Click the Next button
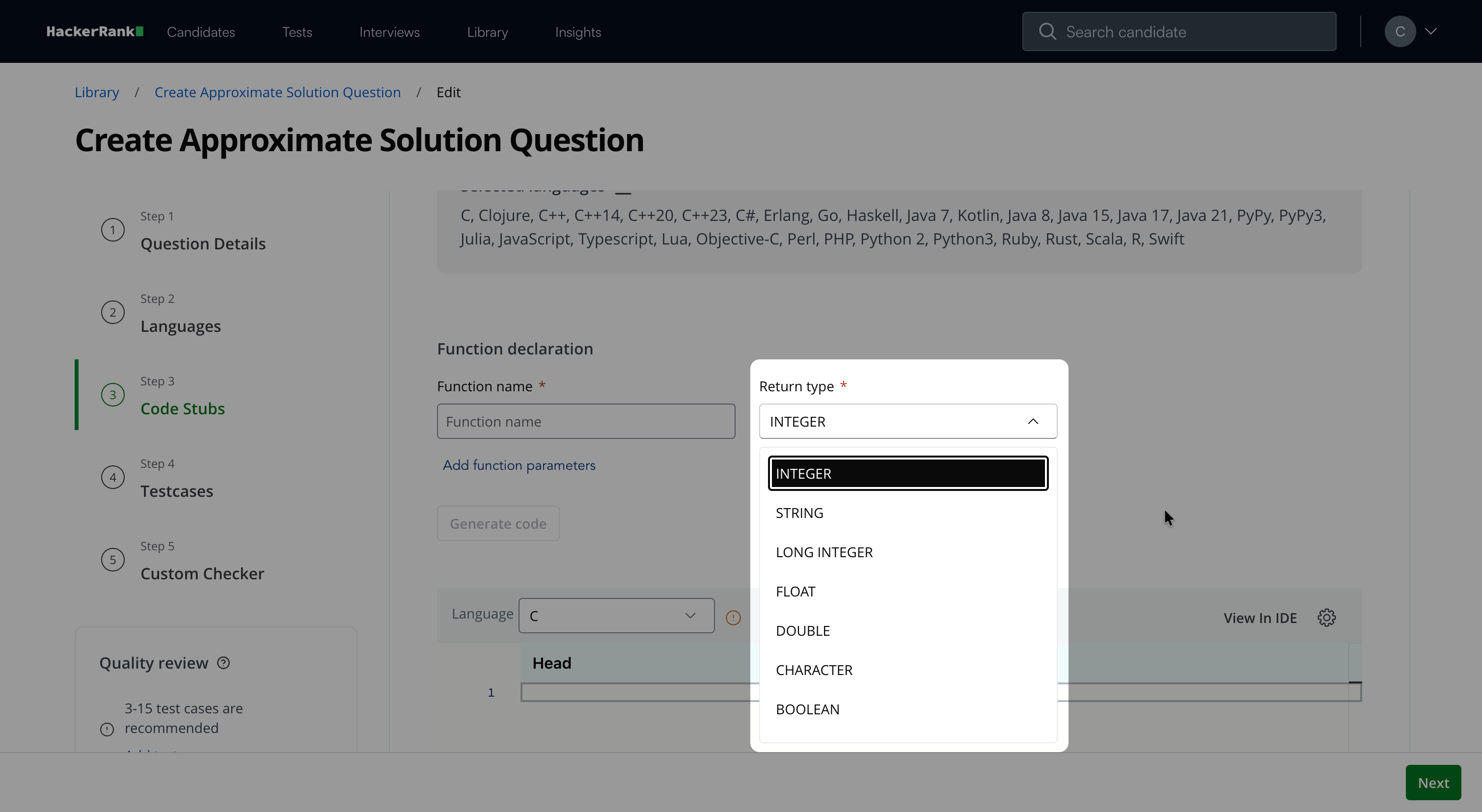The height and width of the screenshot is (812, 1482). 1433,783
